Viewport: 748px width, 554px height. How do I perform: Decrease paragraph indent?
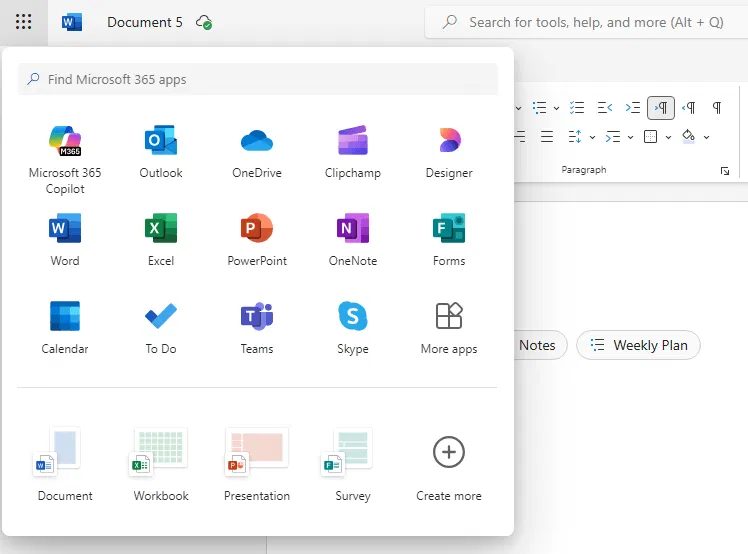(604, 108)
